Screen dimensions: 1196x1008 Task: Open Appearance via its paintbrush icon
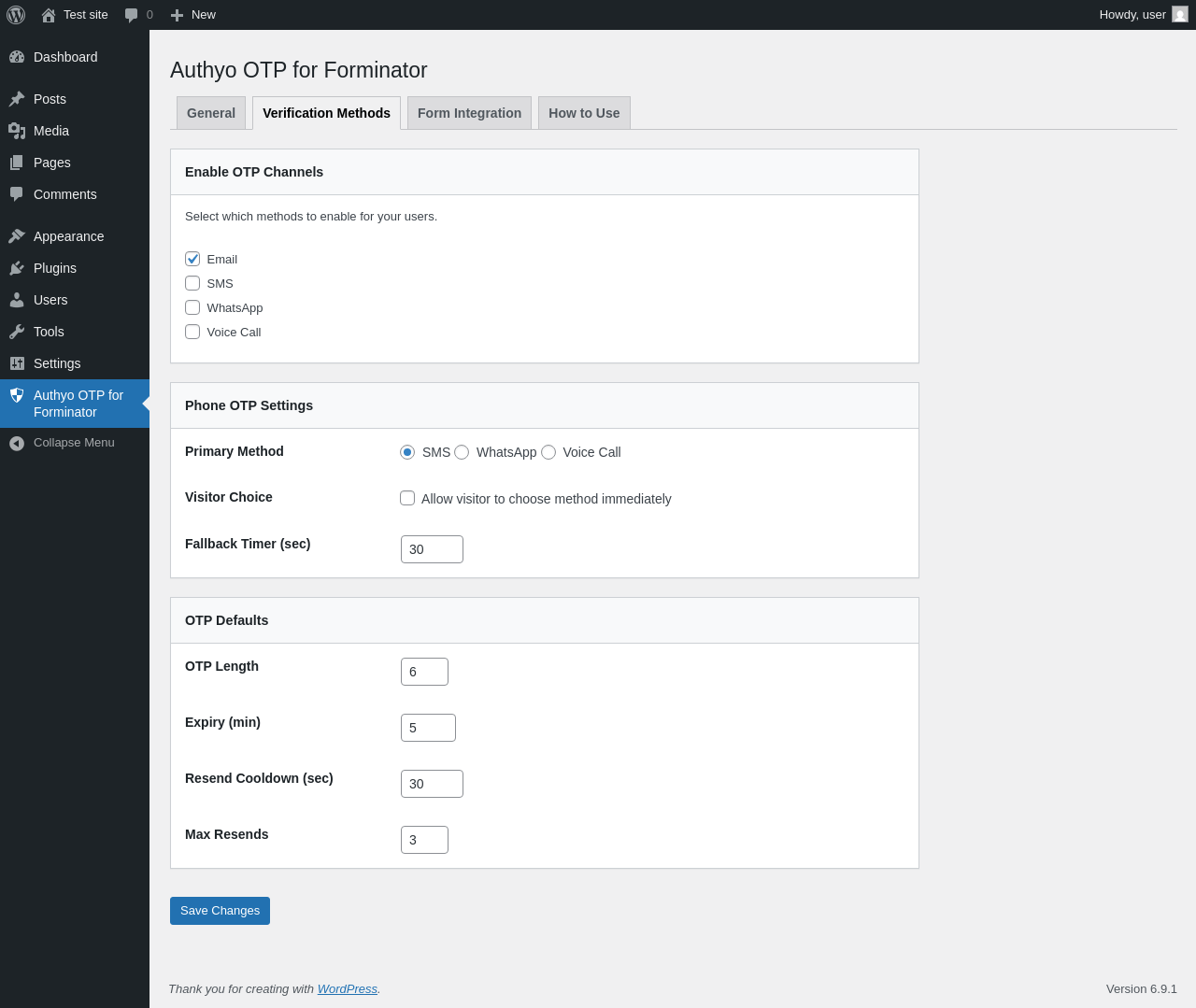(17, 236)
